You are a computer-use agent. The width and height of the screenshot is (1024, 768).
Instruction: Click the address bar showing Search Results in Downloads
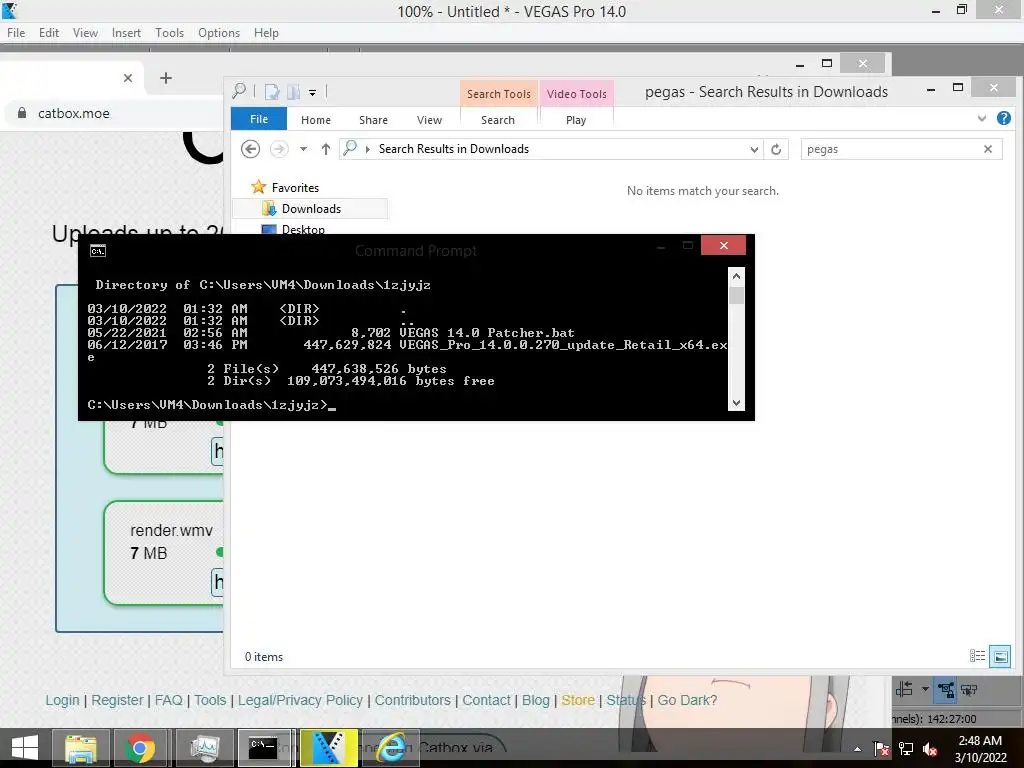coord(552,149)
